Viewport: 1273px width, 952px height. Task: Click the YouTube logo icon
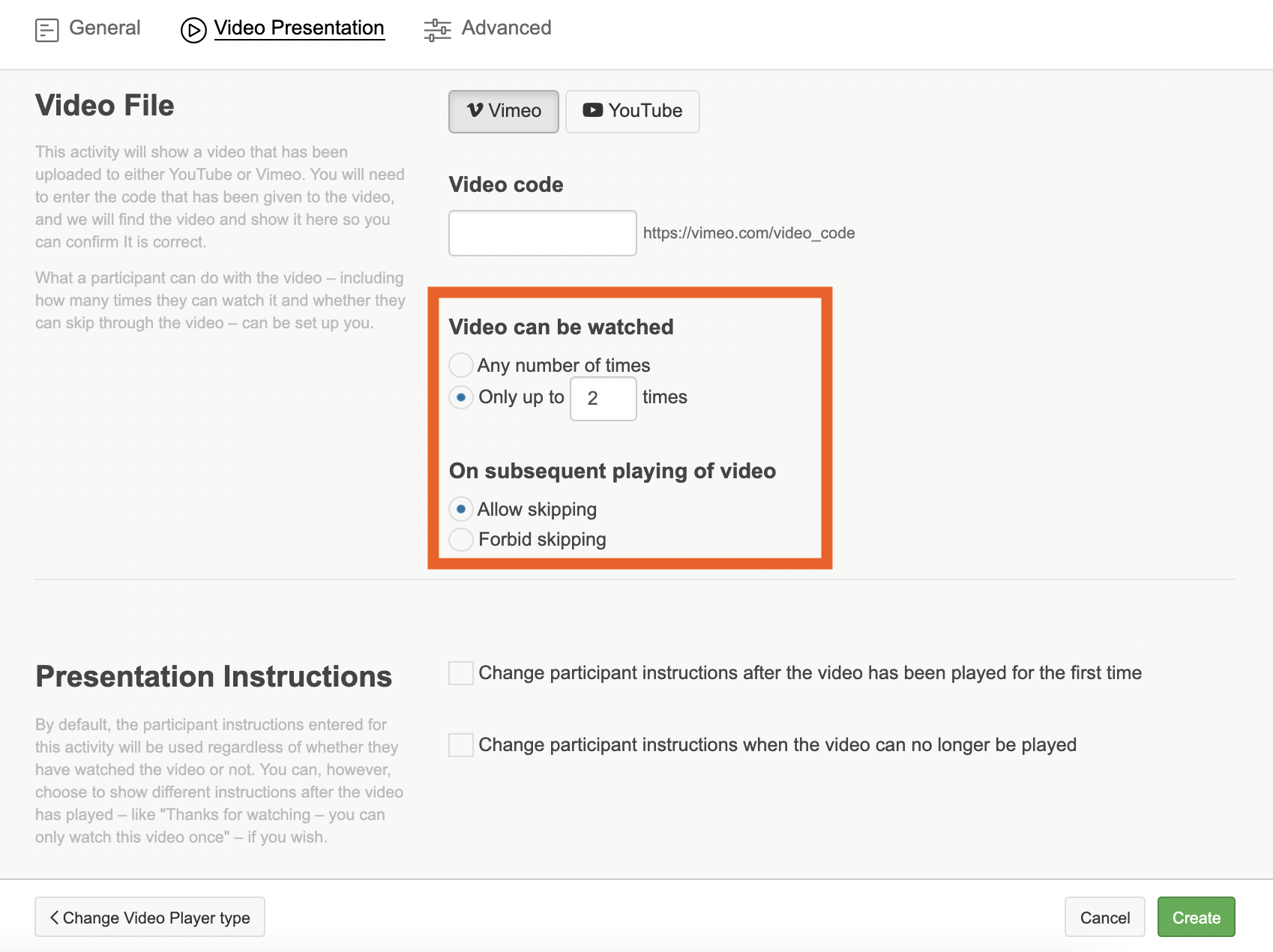(592, 110)
